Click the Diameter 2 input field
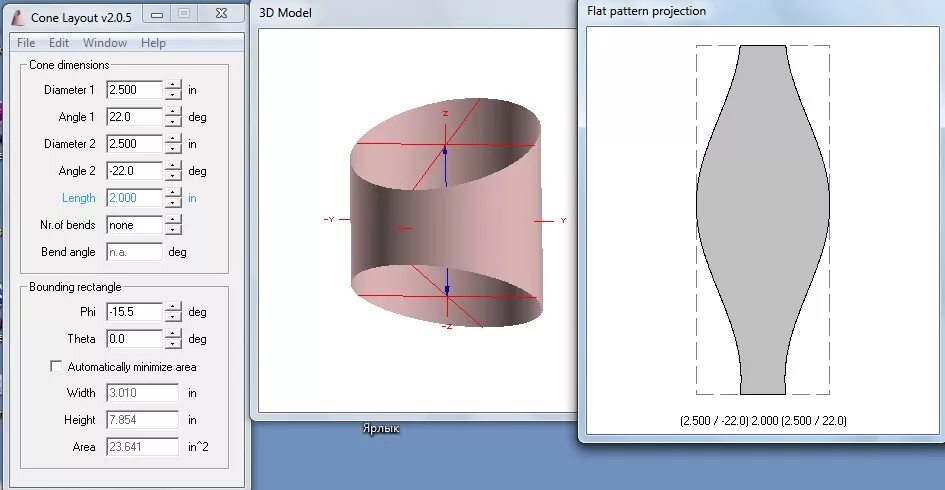Viewport: 945px width, 490px height. 134,144
